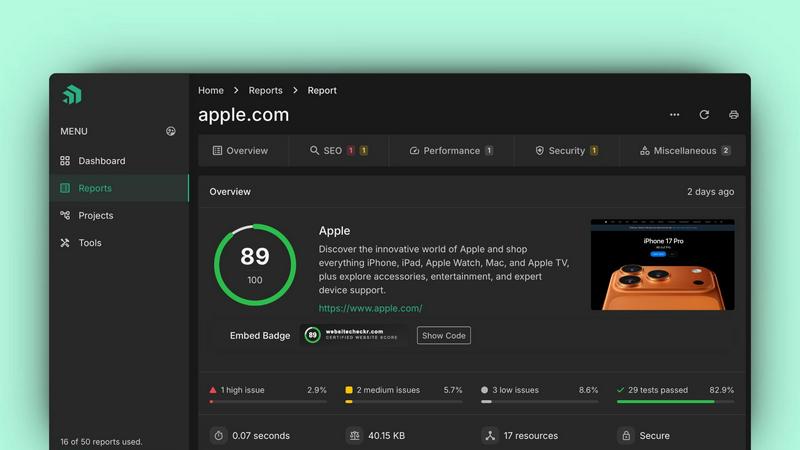Click the stopwatch icon by 0.07 seconds
Image resolution: width=800 pixels, height=450 pixels.
click(x=218, y=436)
